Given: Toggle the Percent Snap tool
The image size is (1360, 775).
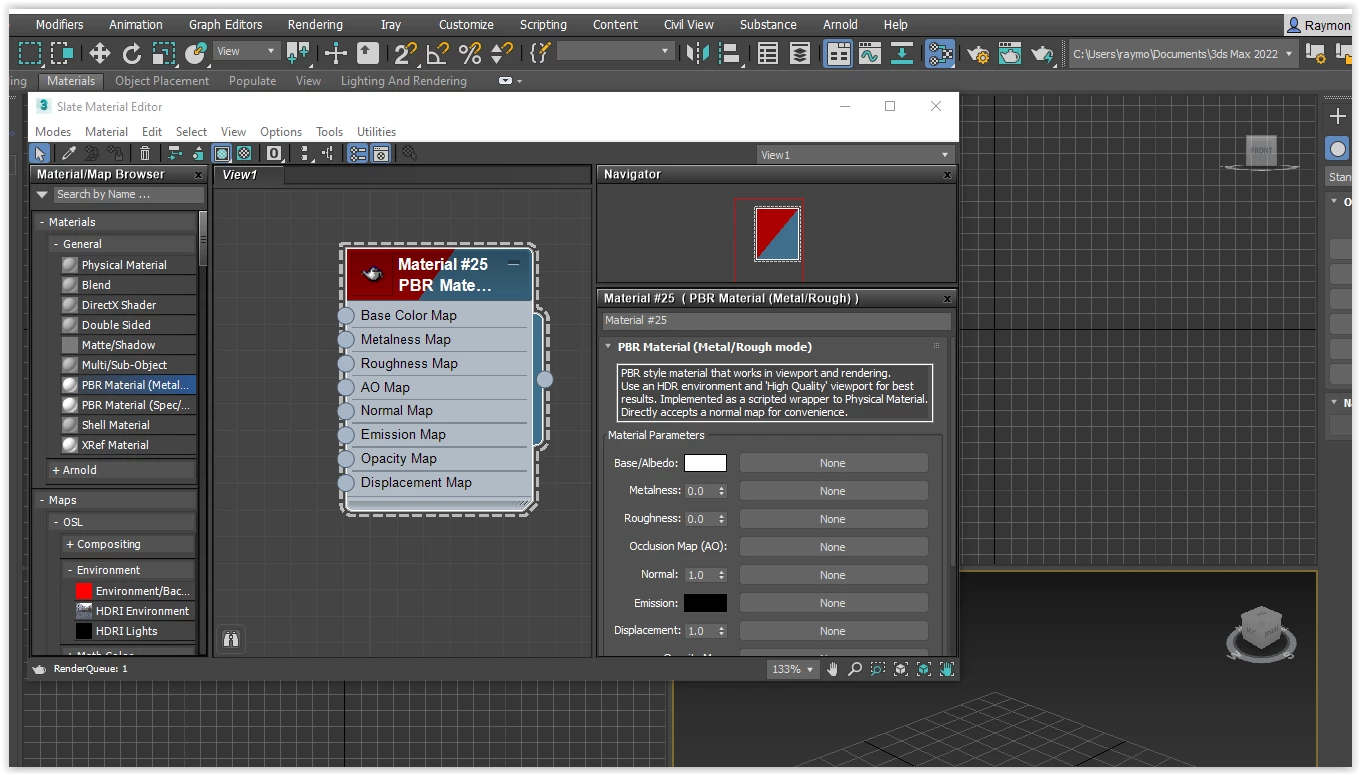Looking at the screenshot, I should [x=469, y=53].
